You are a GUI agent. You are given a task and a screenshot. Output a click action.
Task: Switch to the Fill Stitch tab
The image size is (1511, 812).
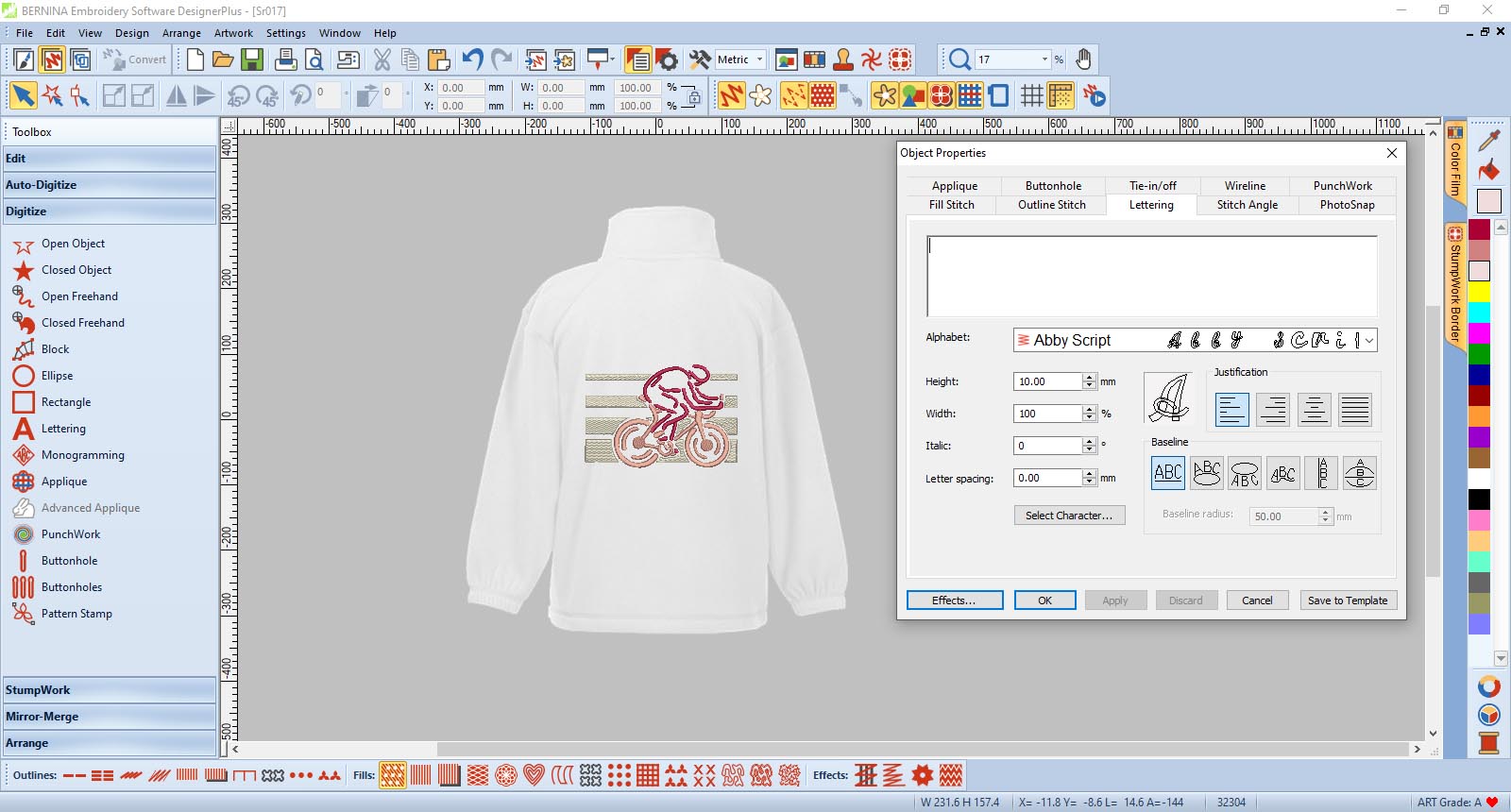[951, 205]
